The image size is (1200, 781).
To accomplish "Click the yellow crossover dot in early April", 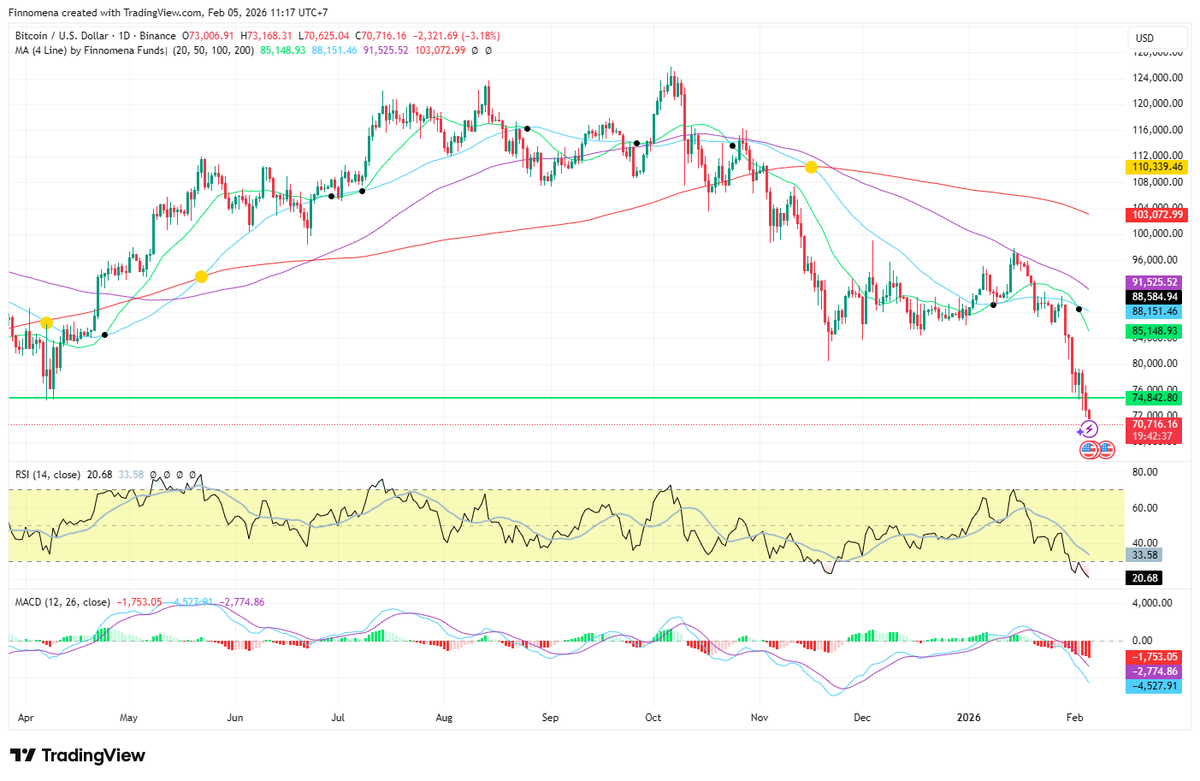I will click(46, 322).
